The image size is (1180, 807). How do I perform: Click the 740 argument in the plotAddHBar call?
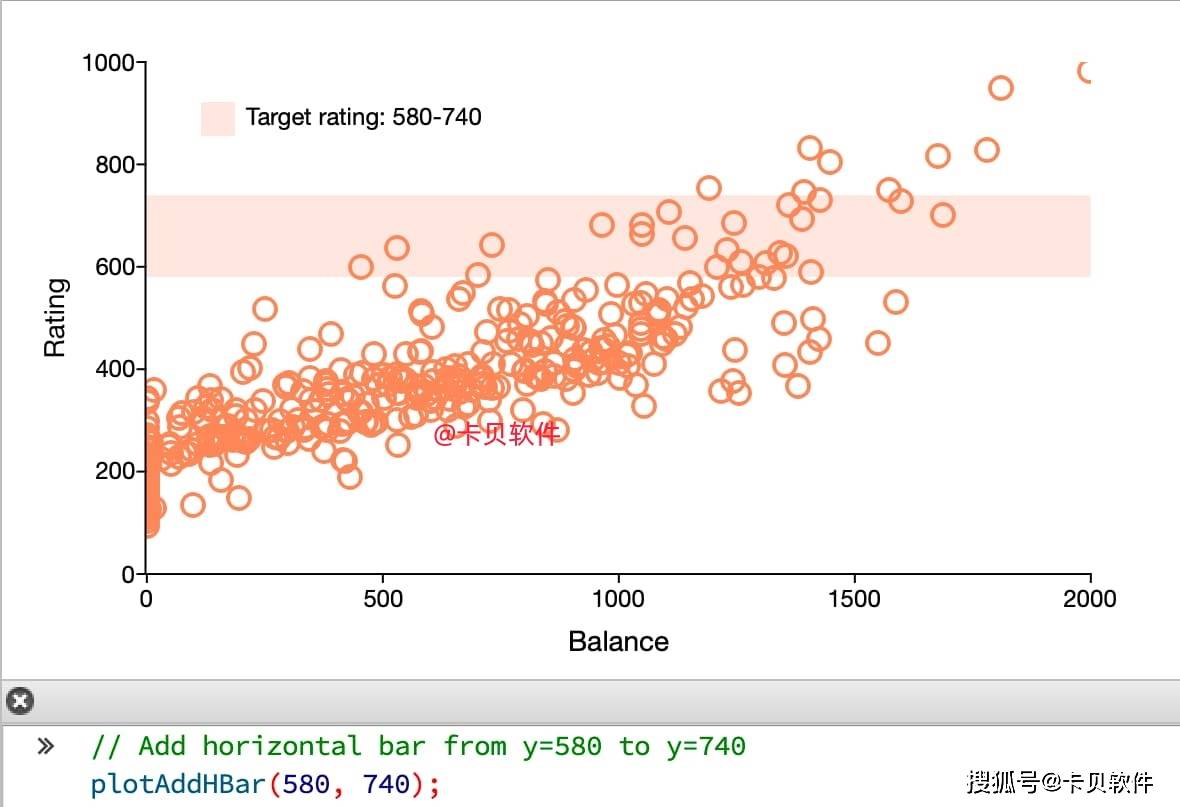[386, 783]
